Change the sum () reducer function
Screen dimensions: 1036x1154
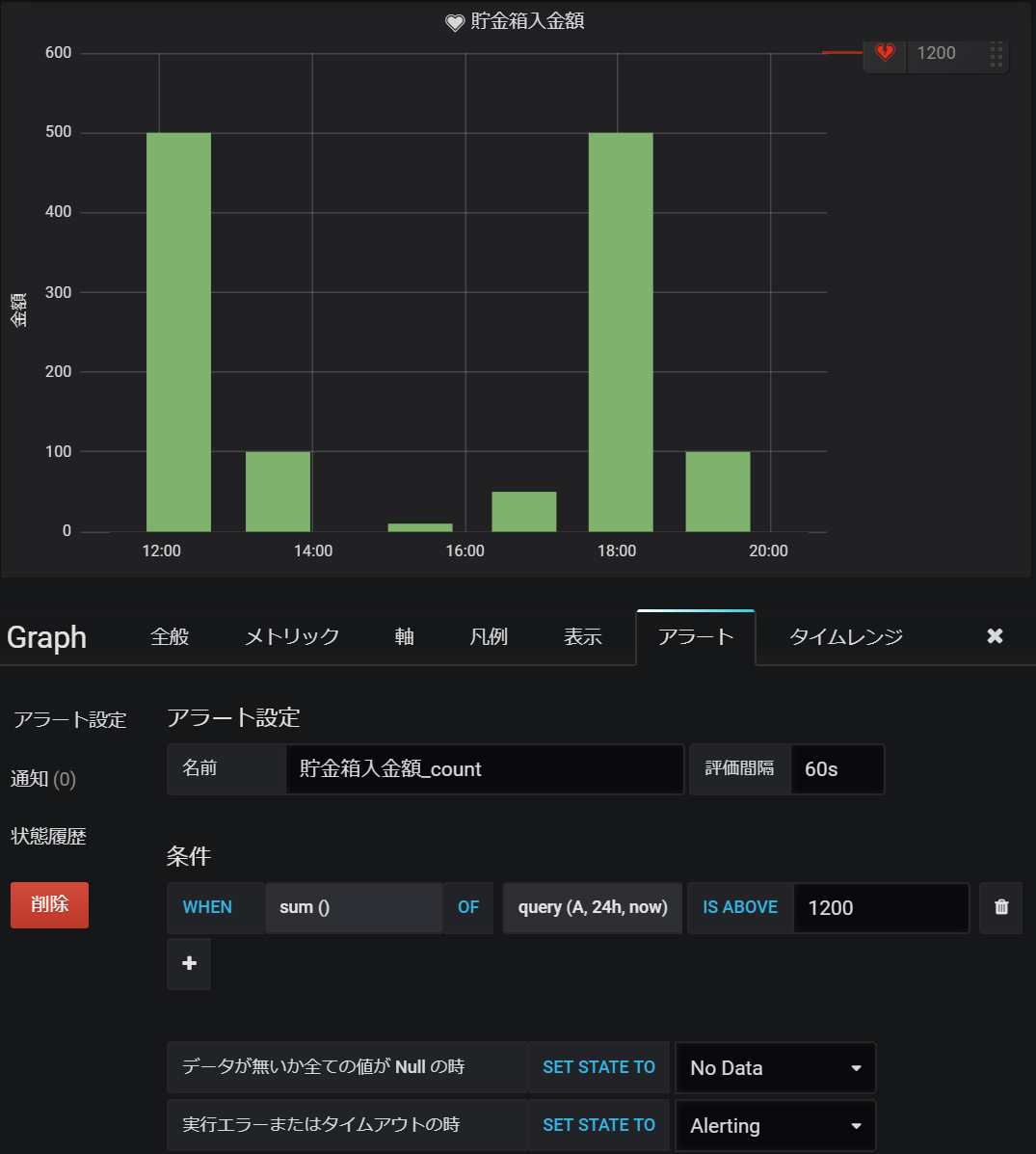tap(353, 907)
